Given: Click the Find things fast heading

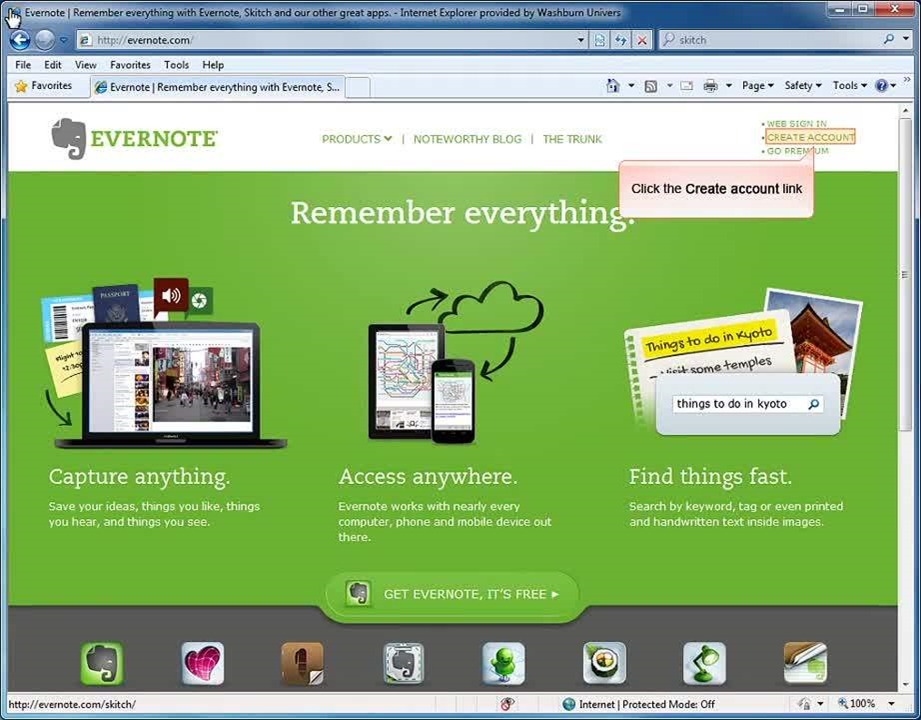Looking at the screenshot, I should point(710,476).
